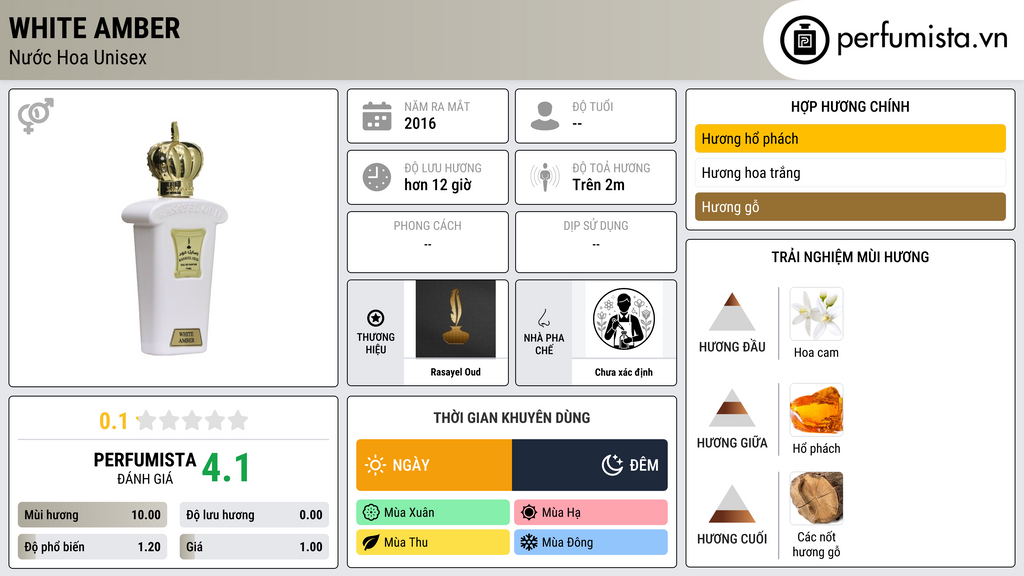Click the Chưa xác định perfumer label
Screen dimensions: 1024x576
[x=624, y=372]
